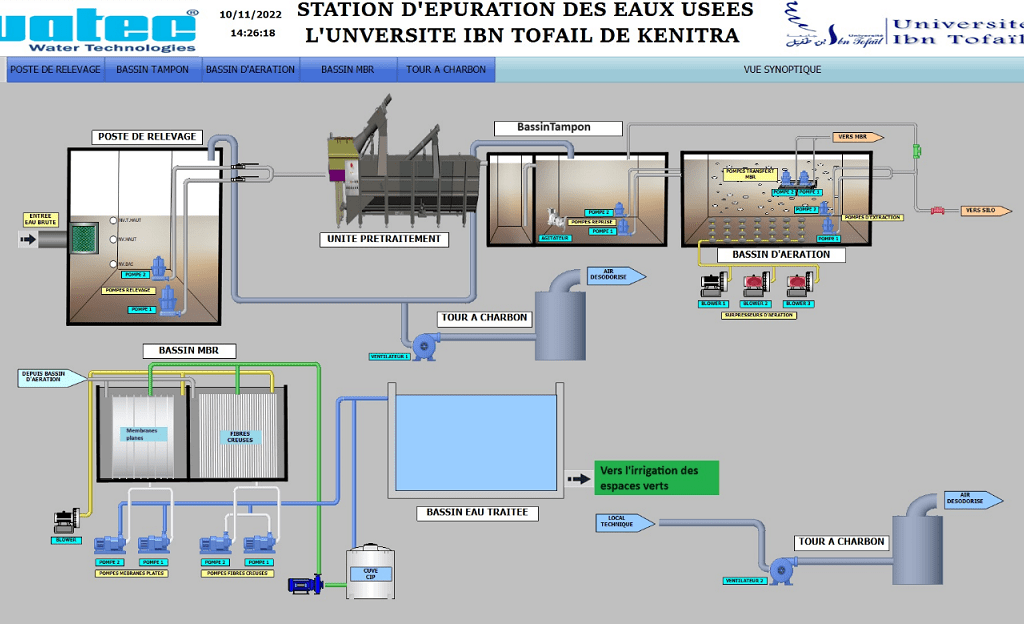Click the dark blue CIP pump
The height and width of the screenshot is (624, 1024).
pos(306,584)
